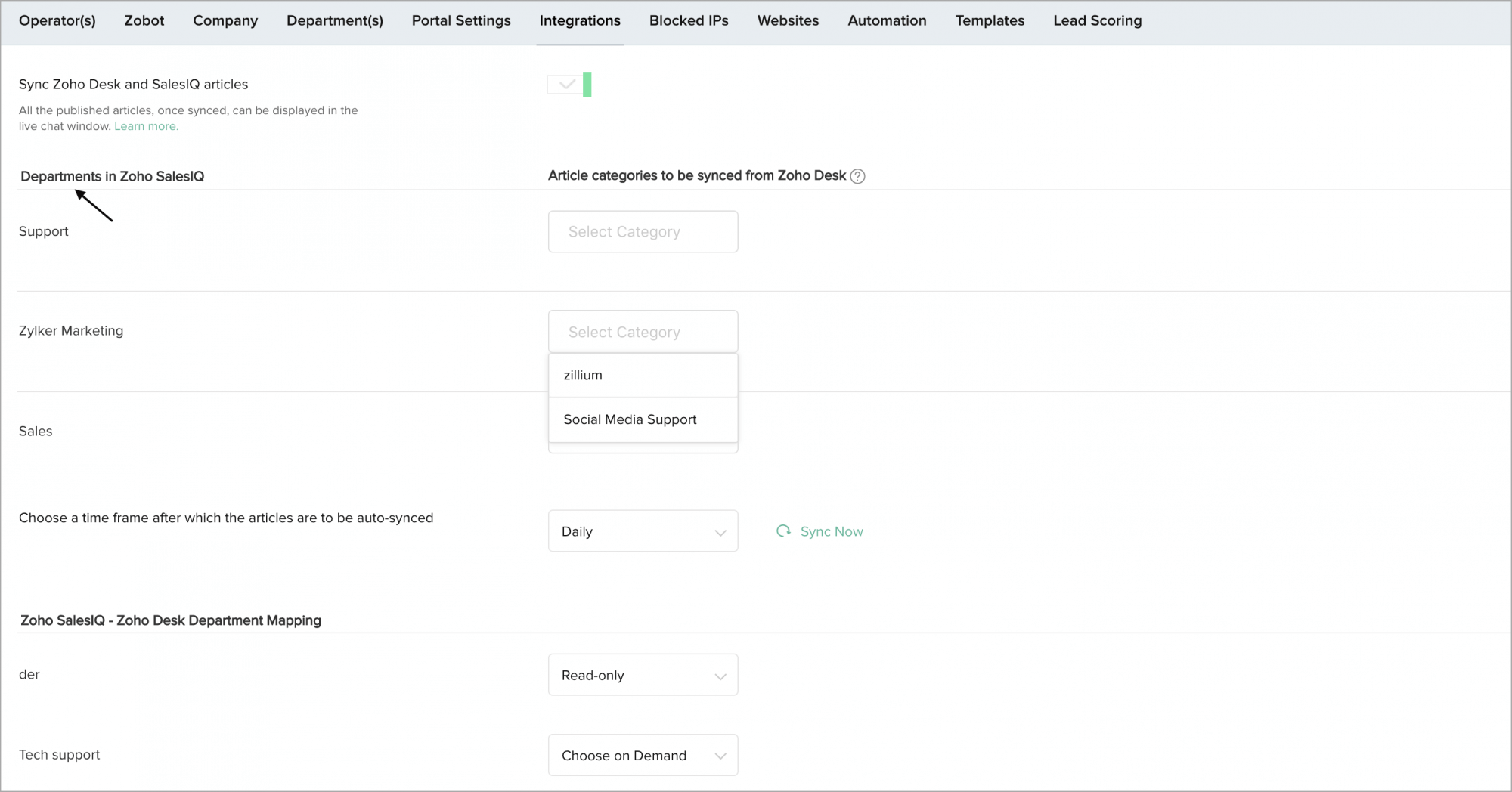
Task: Click the Tech support department label
Action: click(x=59, y=755)
